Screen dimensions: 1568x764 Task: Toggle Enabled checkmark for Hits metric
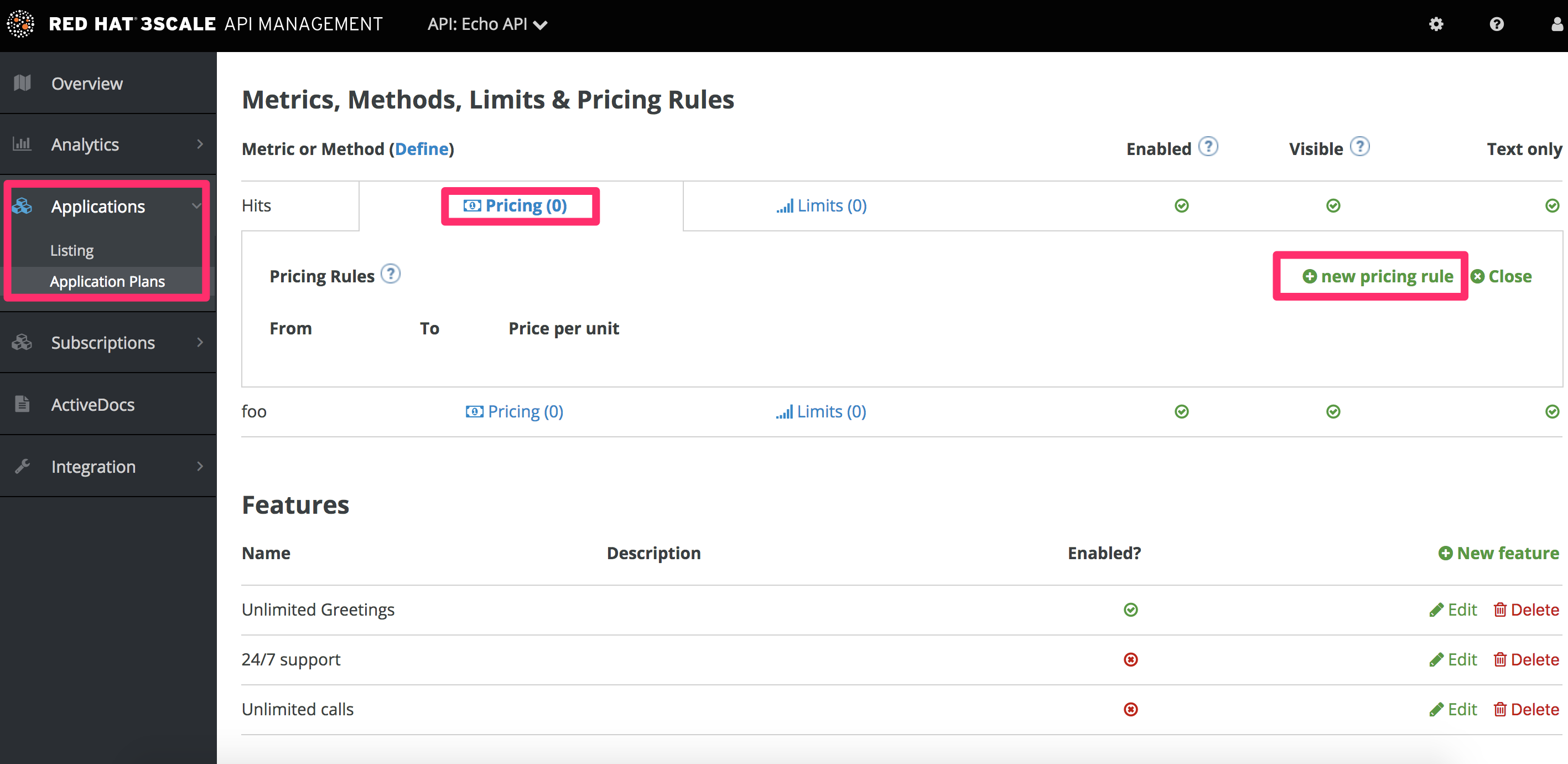(1181, 206)
